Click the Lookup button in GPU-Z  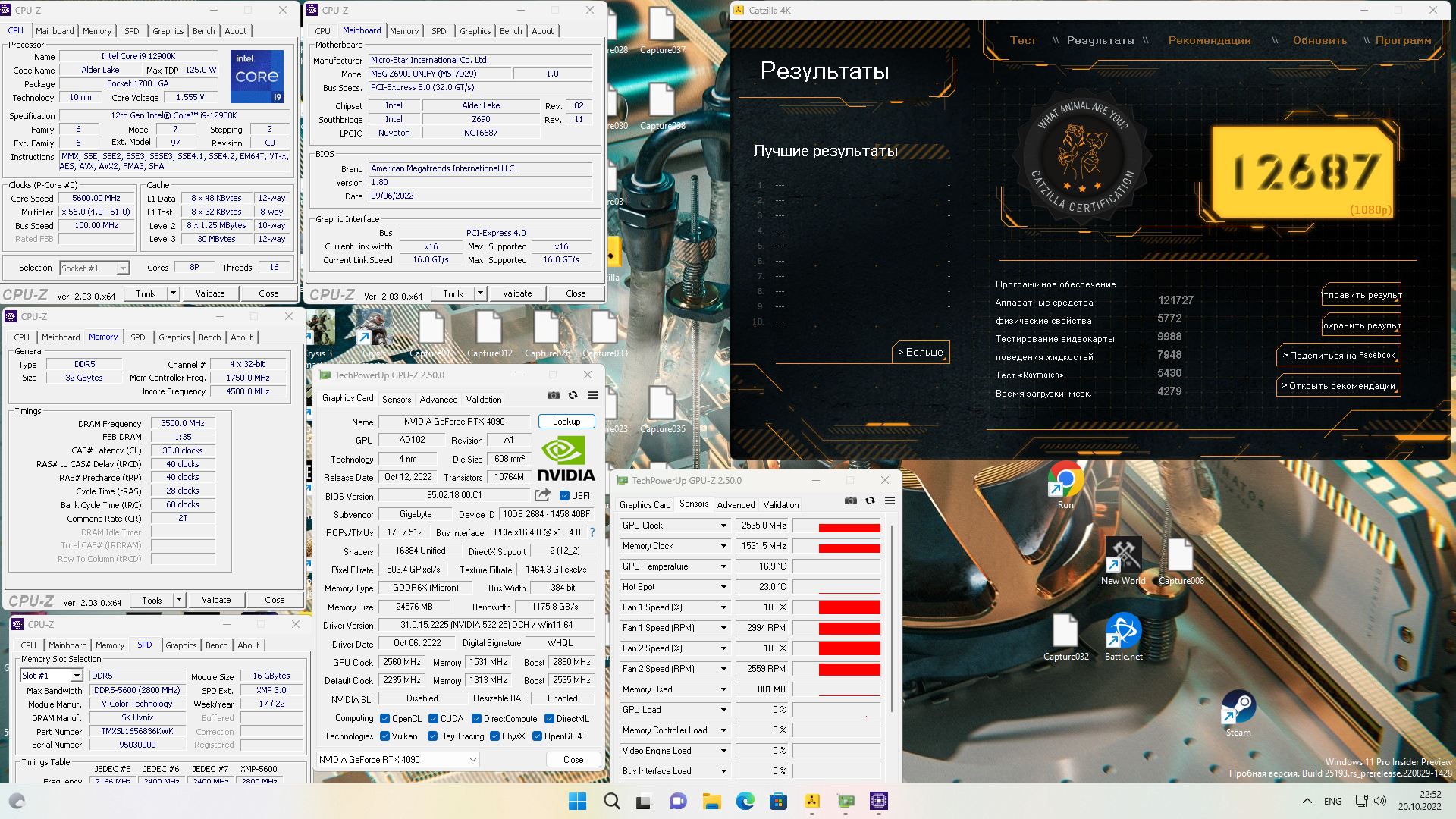[x=566, y=422]
